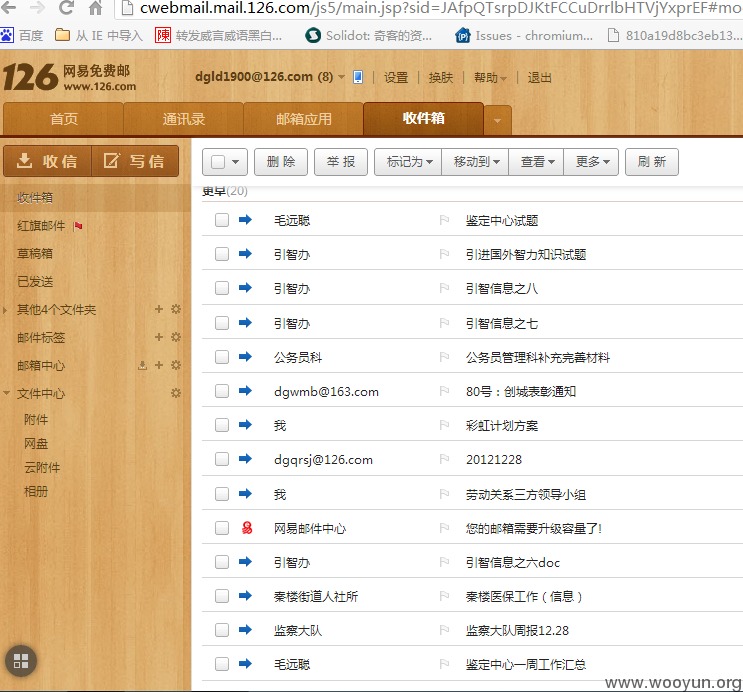Check the 鉴定中心试题 email checkbox

tap(222, 220)
